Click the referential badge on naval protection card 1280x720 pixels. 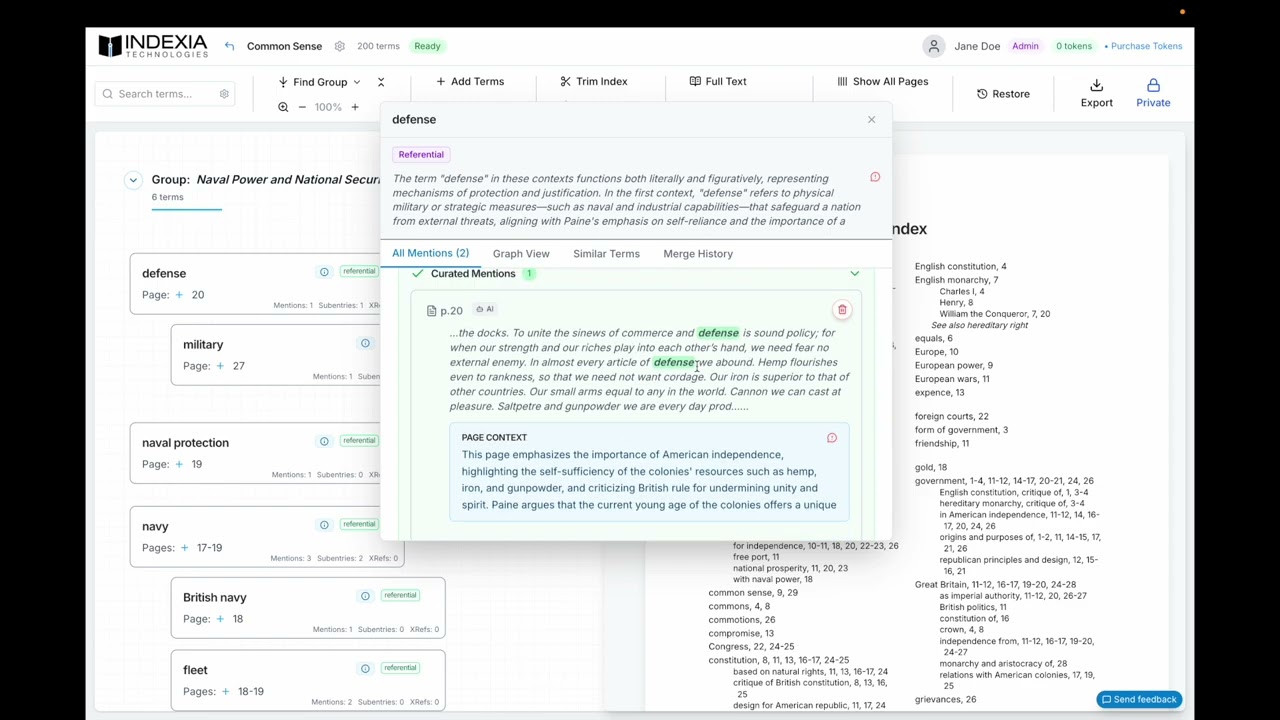click(x=359, y=441)
